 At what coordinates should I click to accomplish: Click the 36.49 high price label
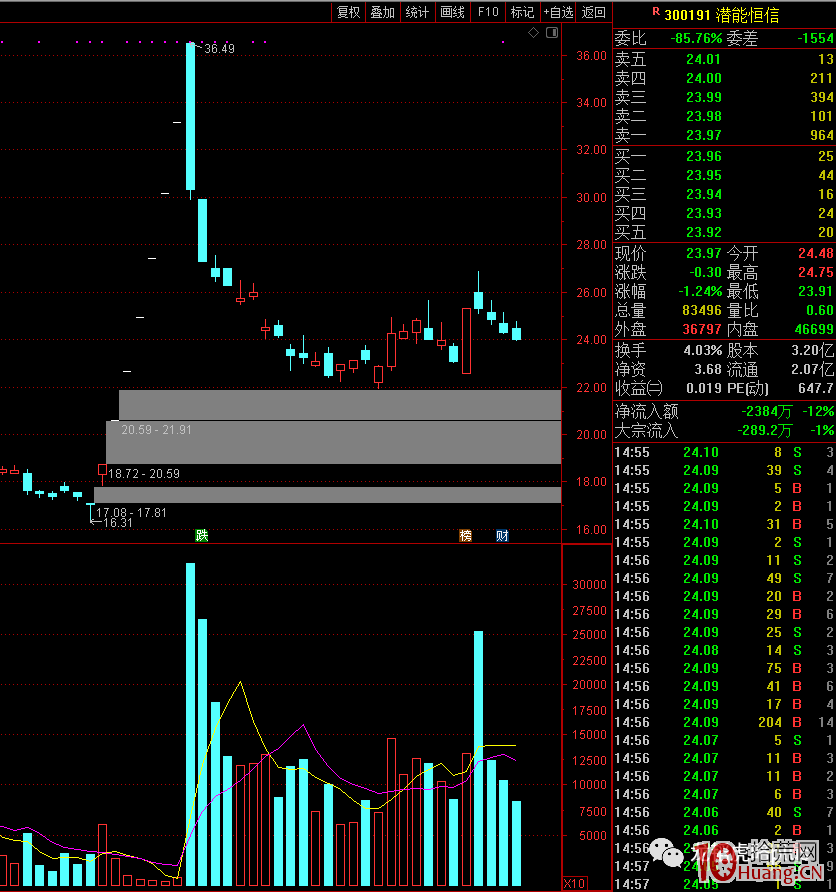click(220, 48)
